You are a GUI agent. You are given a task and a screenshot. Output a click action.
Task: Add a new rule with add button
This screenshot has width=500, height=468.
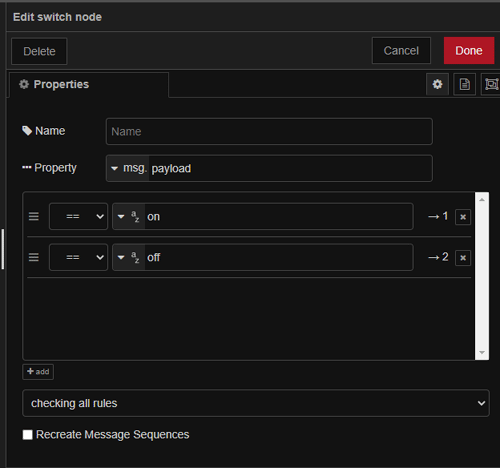click(x=38, y=372)
